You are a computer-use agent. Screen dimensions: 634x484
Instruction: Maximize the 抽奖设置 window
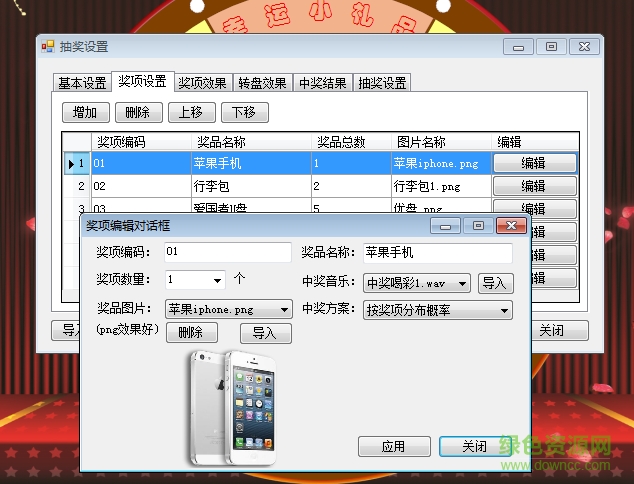(551, 46)
